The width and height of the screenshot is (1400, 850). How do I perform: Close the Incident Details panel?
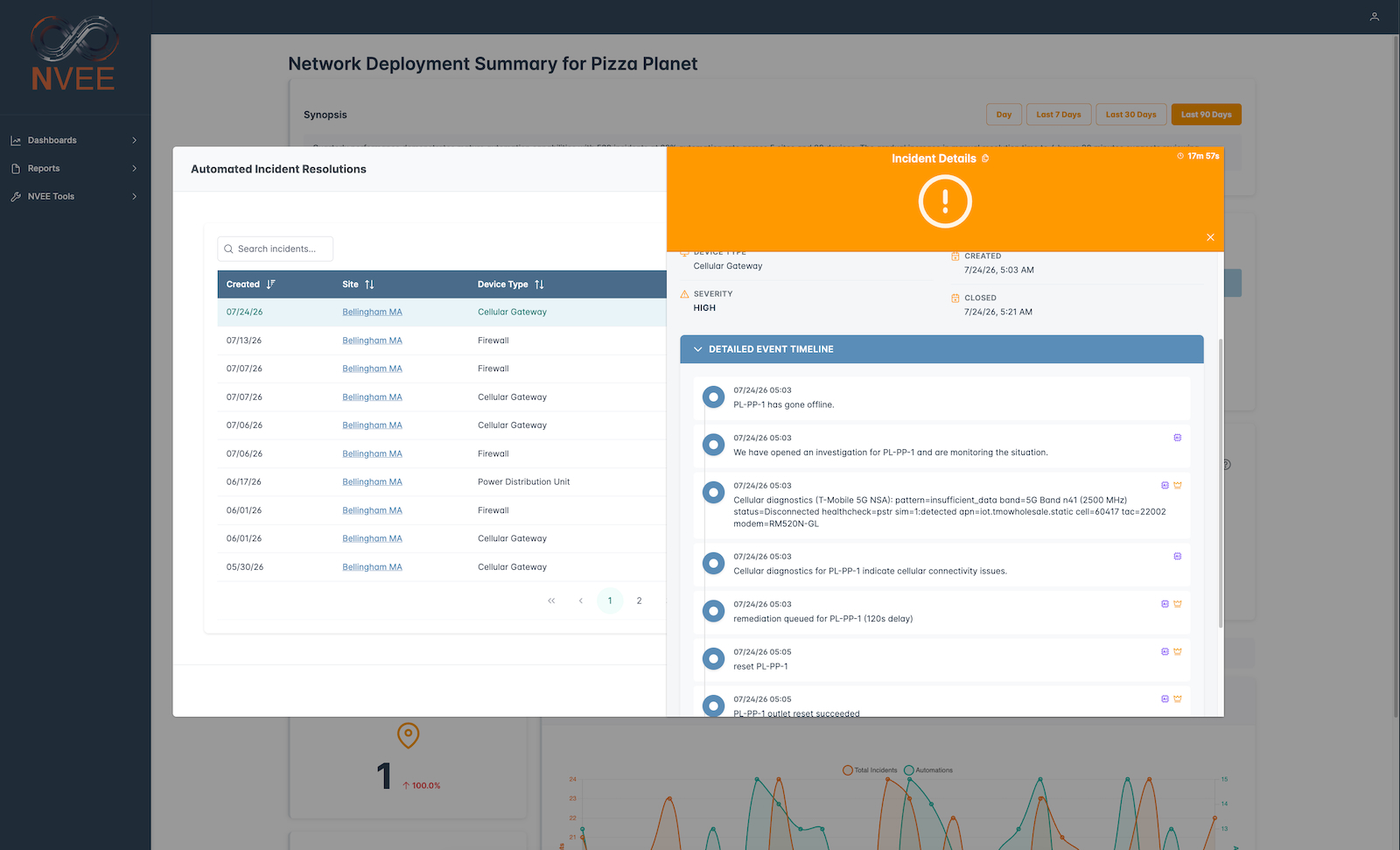click(x=1210, y=237)
